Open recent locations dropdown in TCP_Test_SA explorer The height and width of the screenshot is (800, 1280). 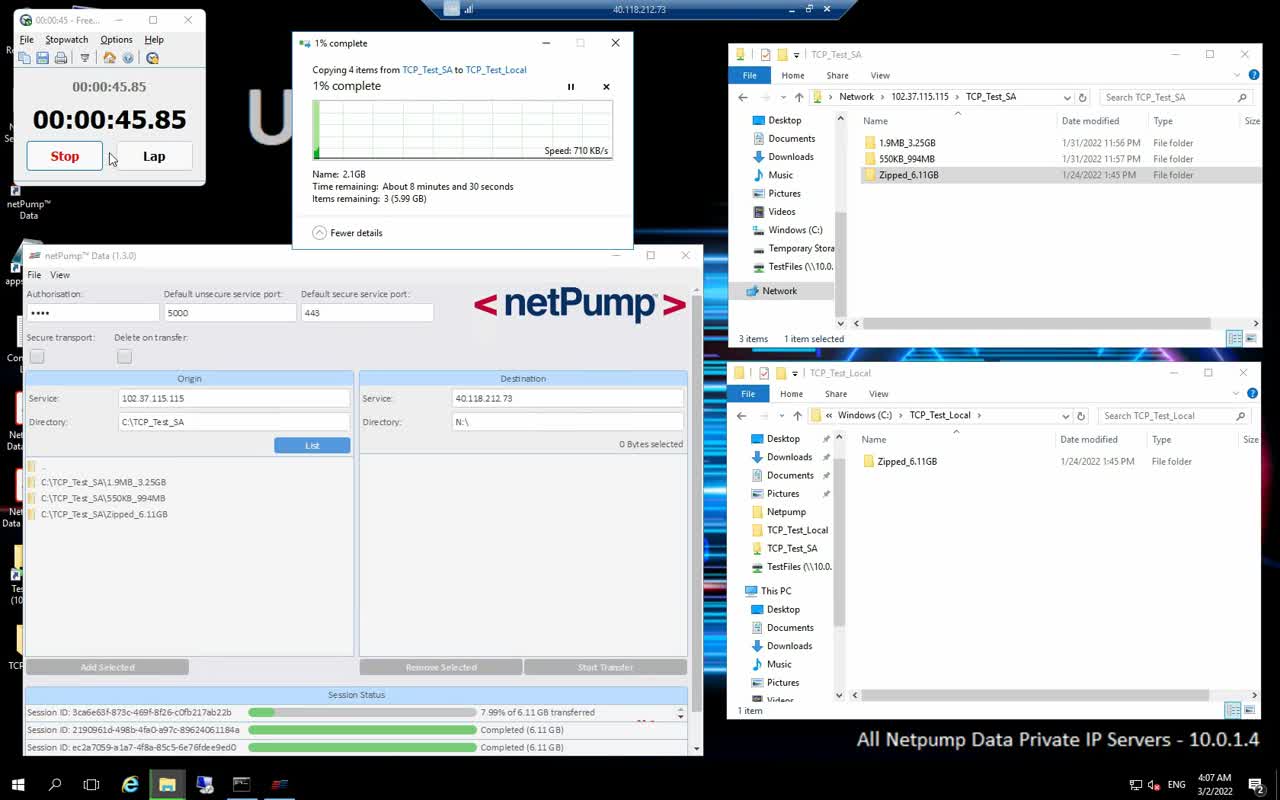pyautogui.click(x=783, y=97)
